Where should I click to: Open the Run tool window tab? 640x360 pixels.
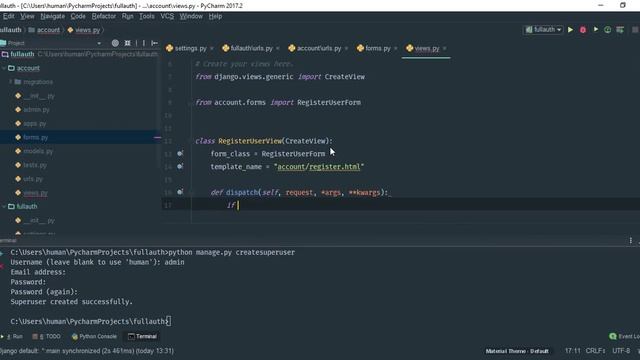(x=14, y=337)
